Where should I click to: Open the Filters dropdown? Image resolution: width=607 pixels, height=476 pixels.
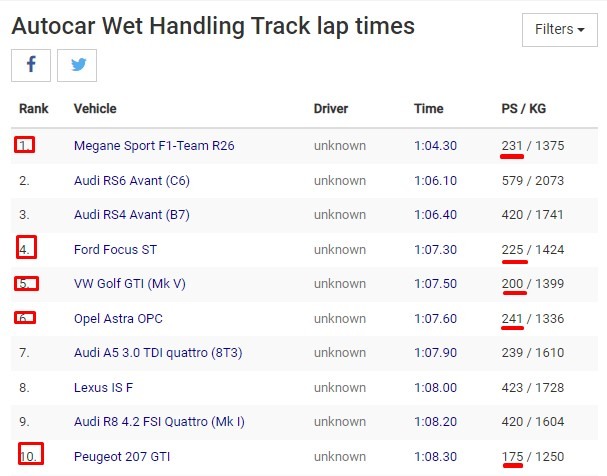pyautogui.click(x=559, y=30)
